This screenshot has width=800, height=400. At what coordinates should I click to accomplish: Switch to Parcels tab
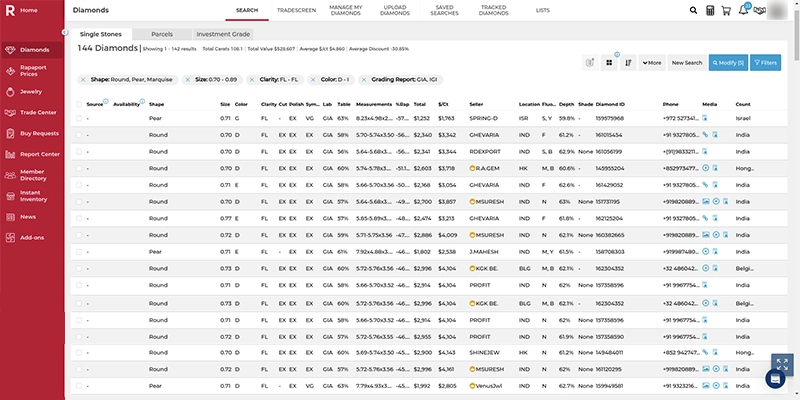[x=162, y=34]
